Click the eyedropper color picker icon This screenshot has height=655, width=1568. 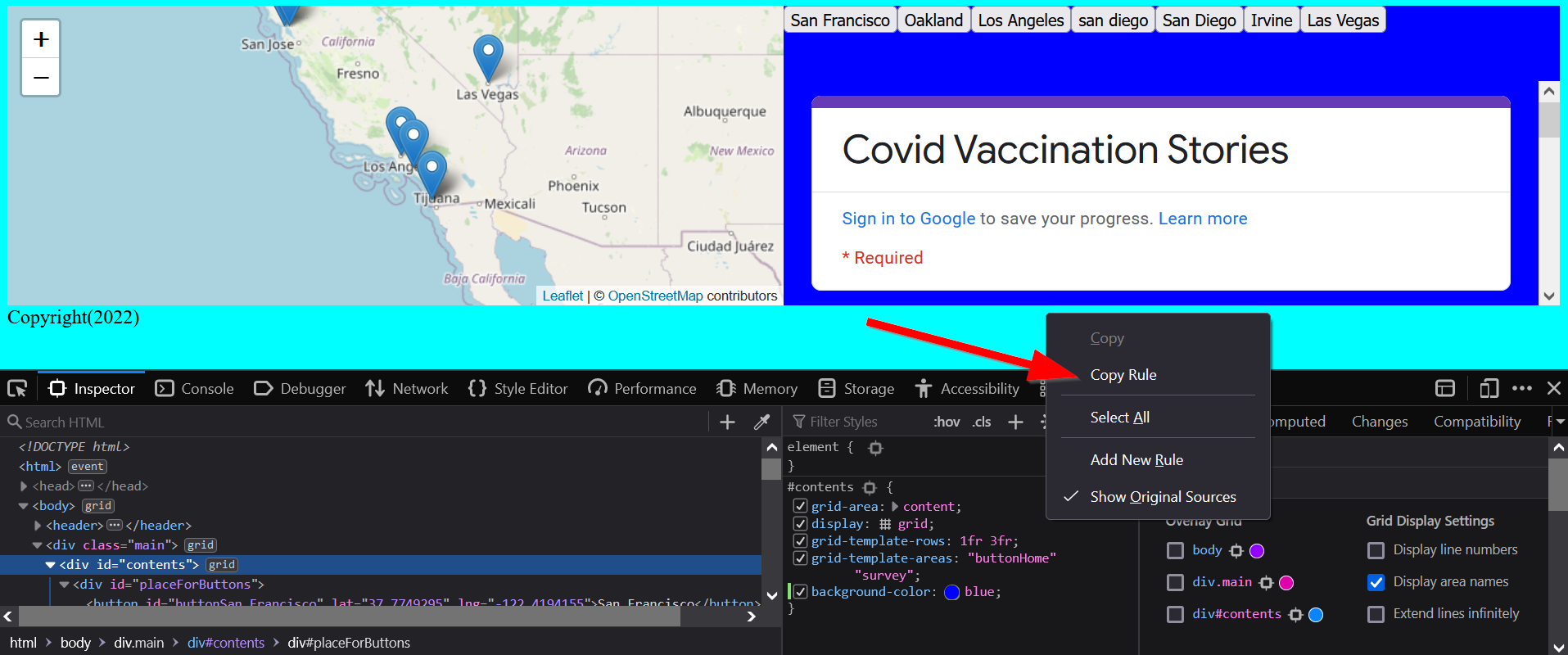click(761, 422)
